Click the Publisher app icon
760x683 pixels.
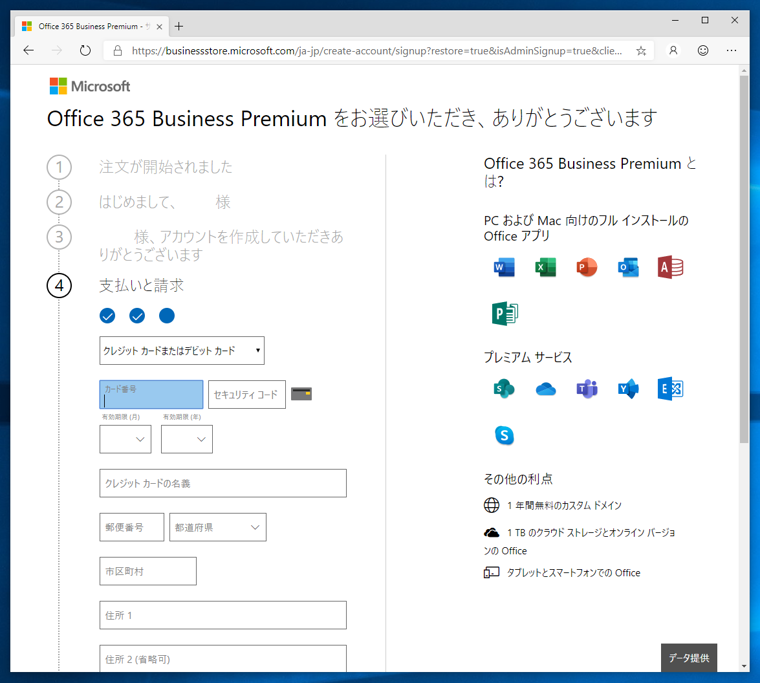[x=504, y=313]
